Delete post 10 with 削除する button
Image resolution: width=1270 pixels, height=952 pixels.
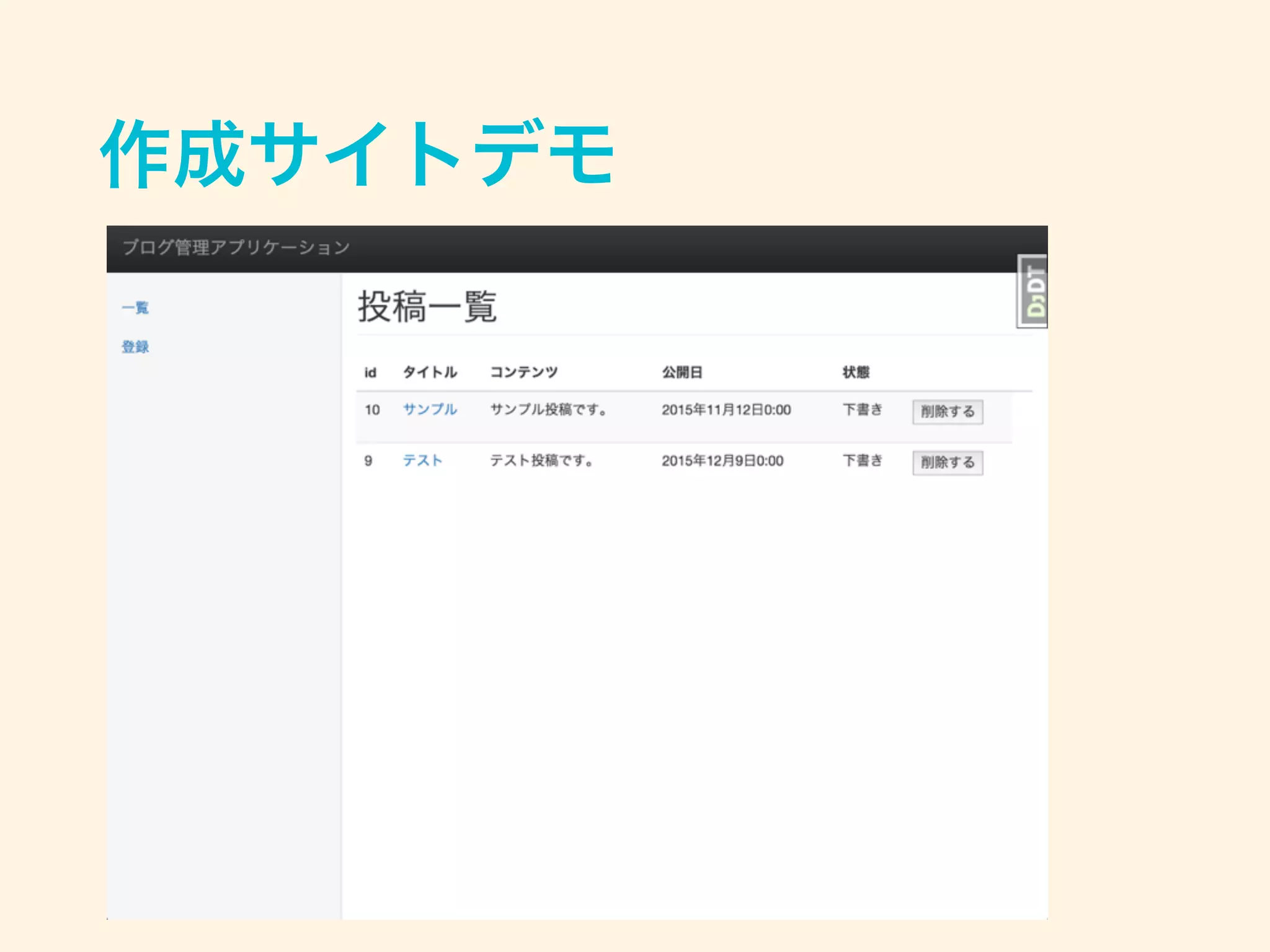948,412
